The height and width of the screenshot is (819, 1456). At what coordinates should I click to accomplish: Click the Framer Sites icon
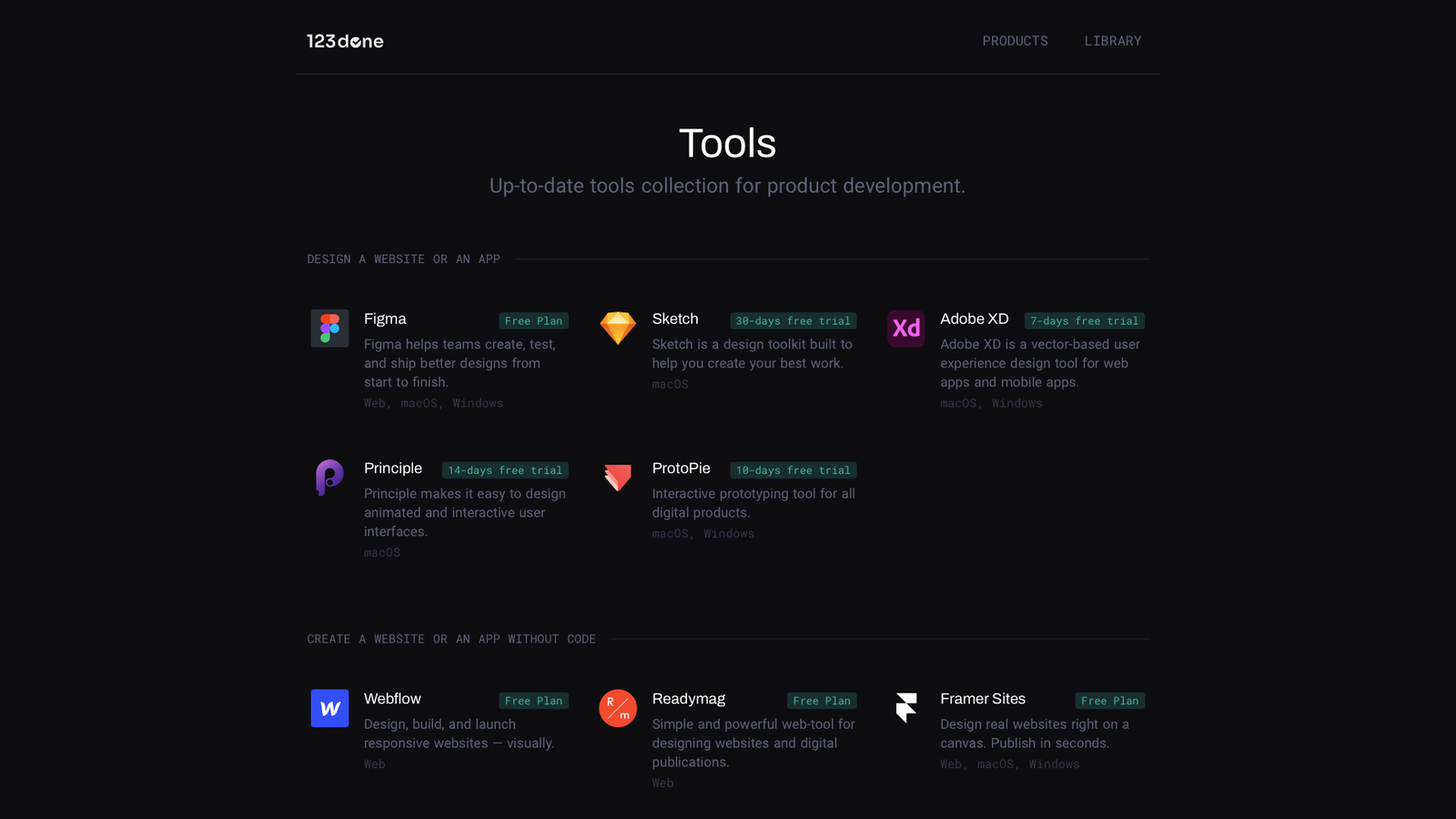[x=905, y=708]
